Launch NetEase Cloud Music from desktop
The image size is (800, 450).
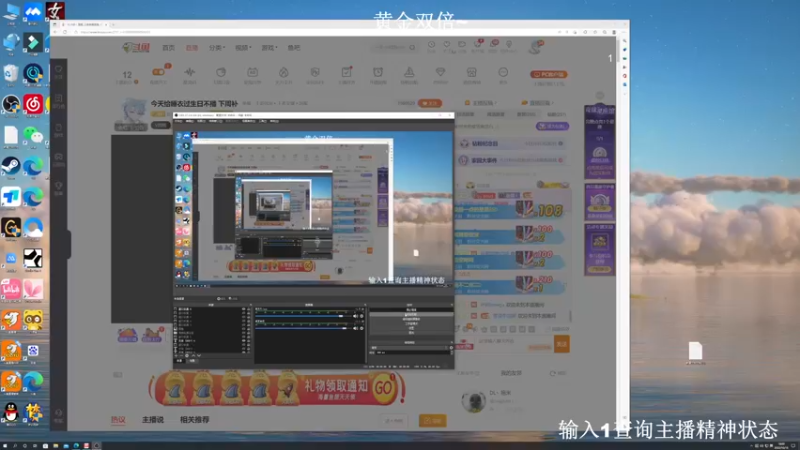33,104
